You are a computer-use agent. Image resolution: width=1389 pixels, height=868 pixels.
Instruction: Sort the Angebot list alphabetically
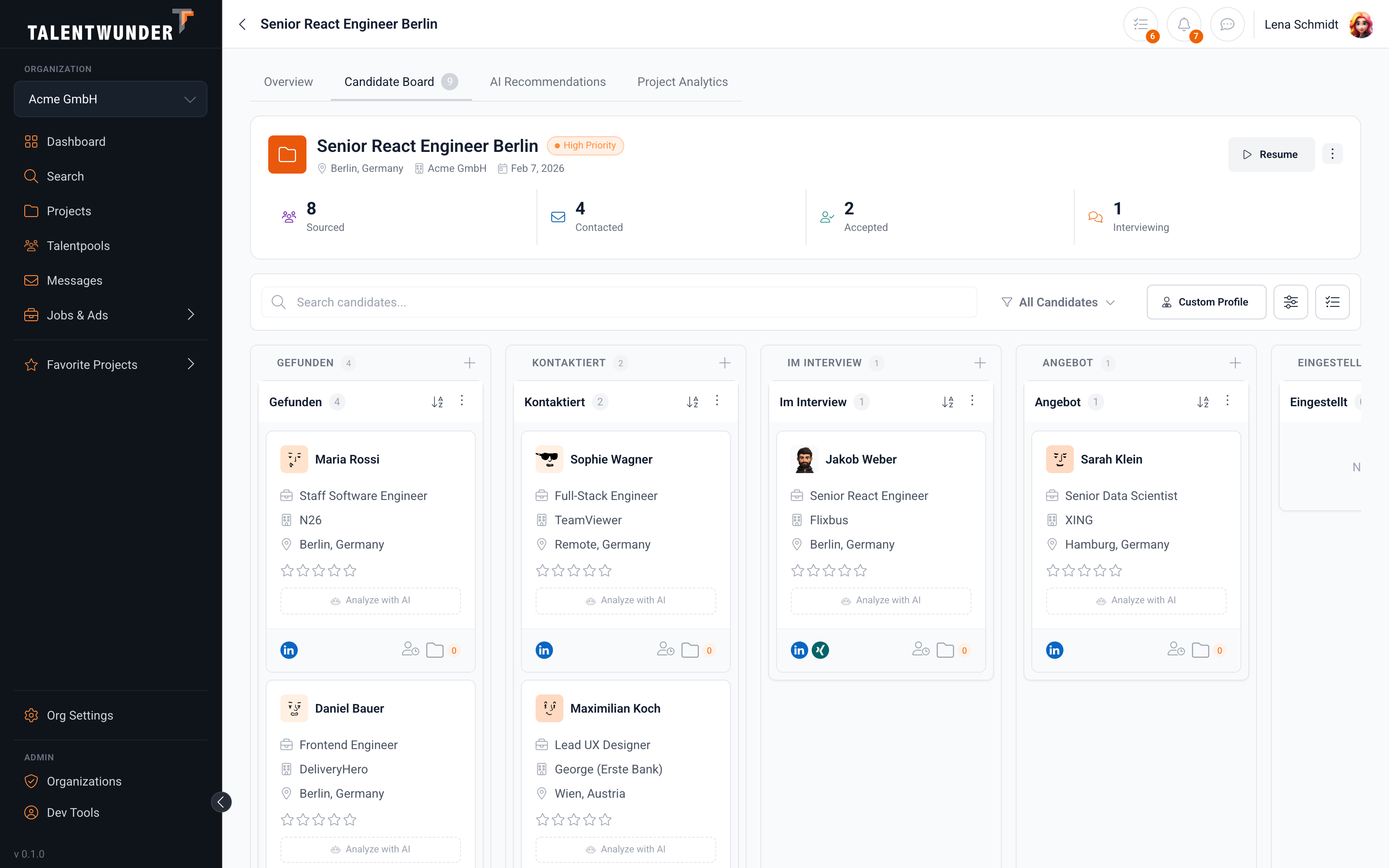[x=1203, y=402]
